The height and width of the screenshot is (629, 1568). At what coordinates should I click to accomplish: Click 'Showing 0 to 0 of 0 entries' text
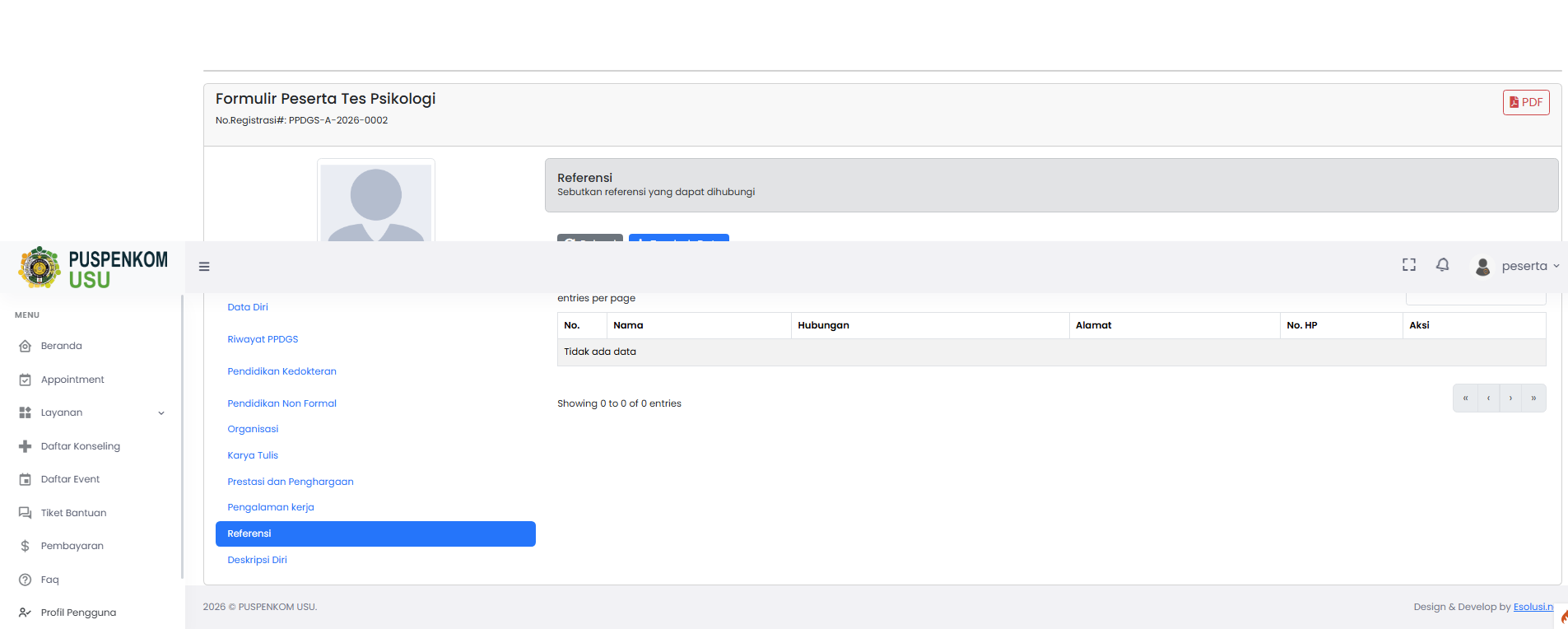(619, 403)
